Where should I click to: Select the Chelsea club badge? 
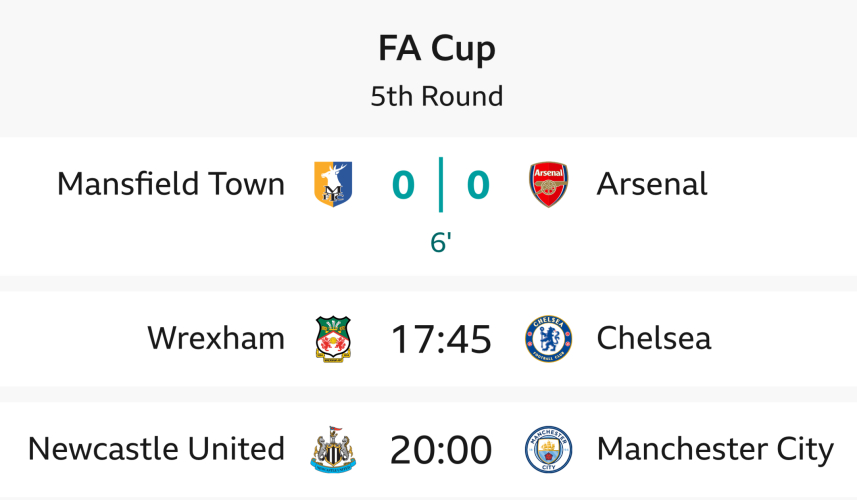coord(548,339)
